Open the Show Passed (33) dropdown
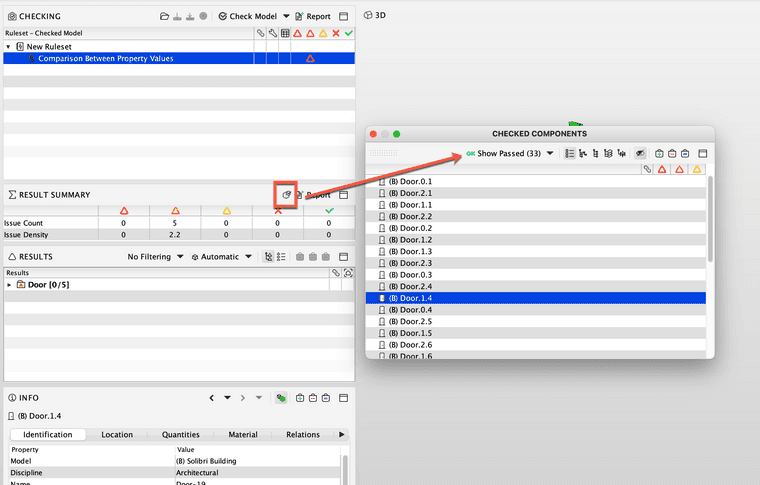 point(510,154)
